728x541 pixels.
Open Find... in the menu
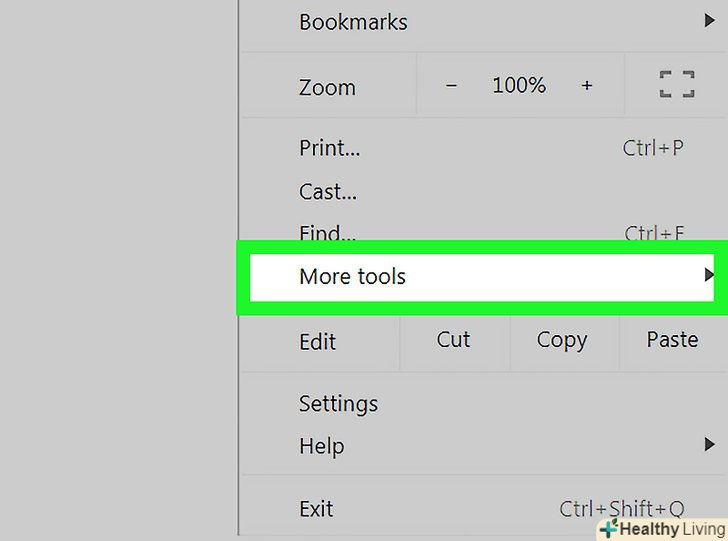click(327, 234)
